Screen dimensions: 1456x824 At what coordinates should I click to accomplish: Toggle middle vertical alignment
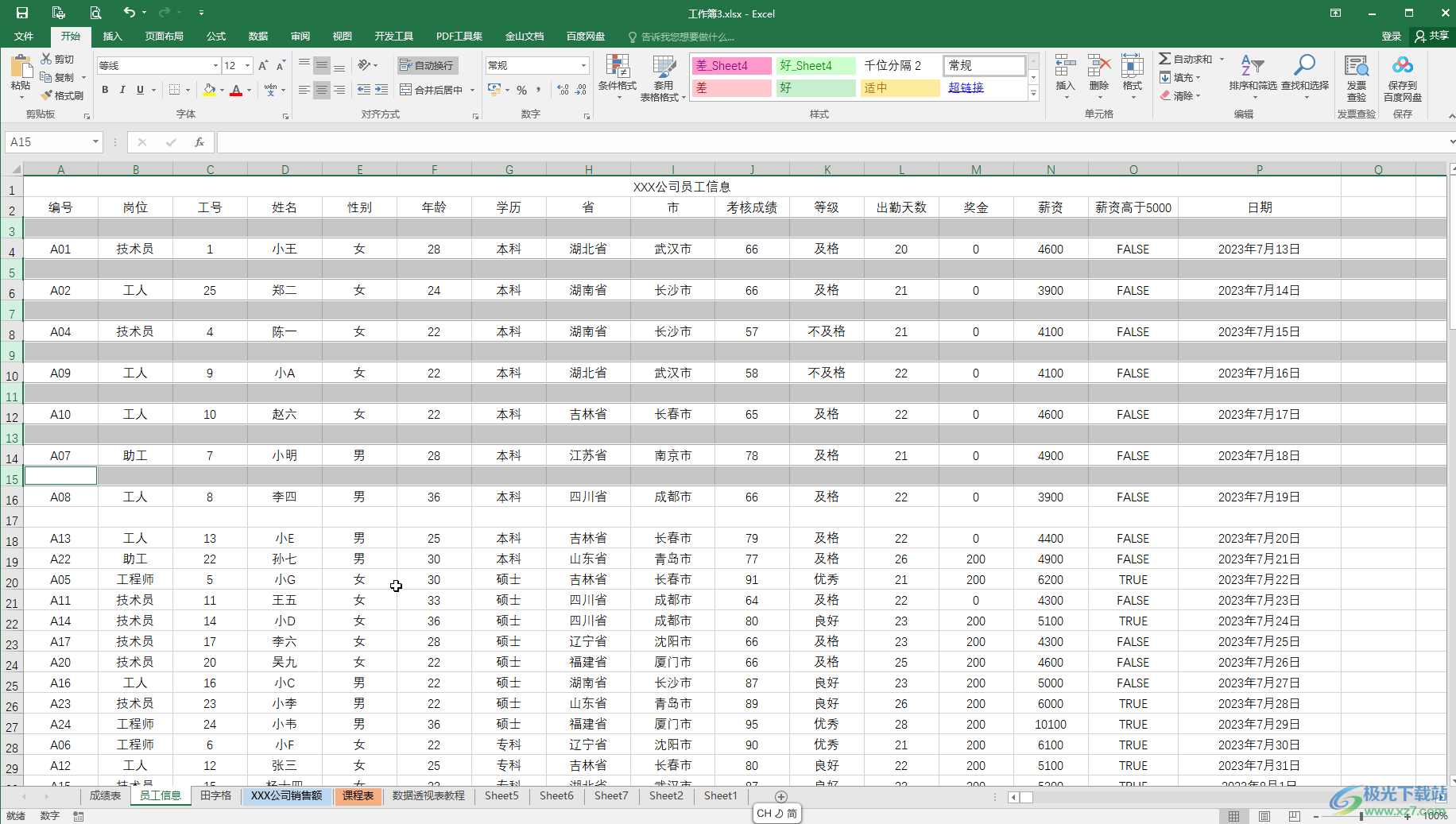point(322,65)
